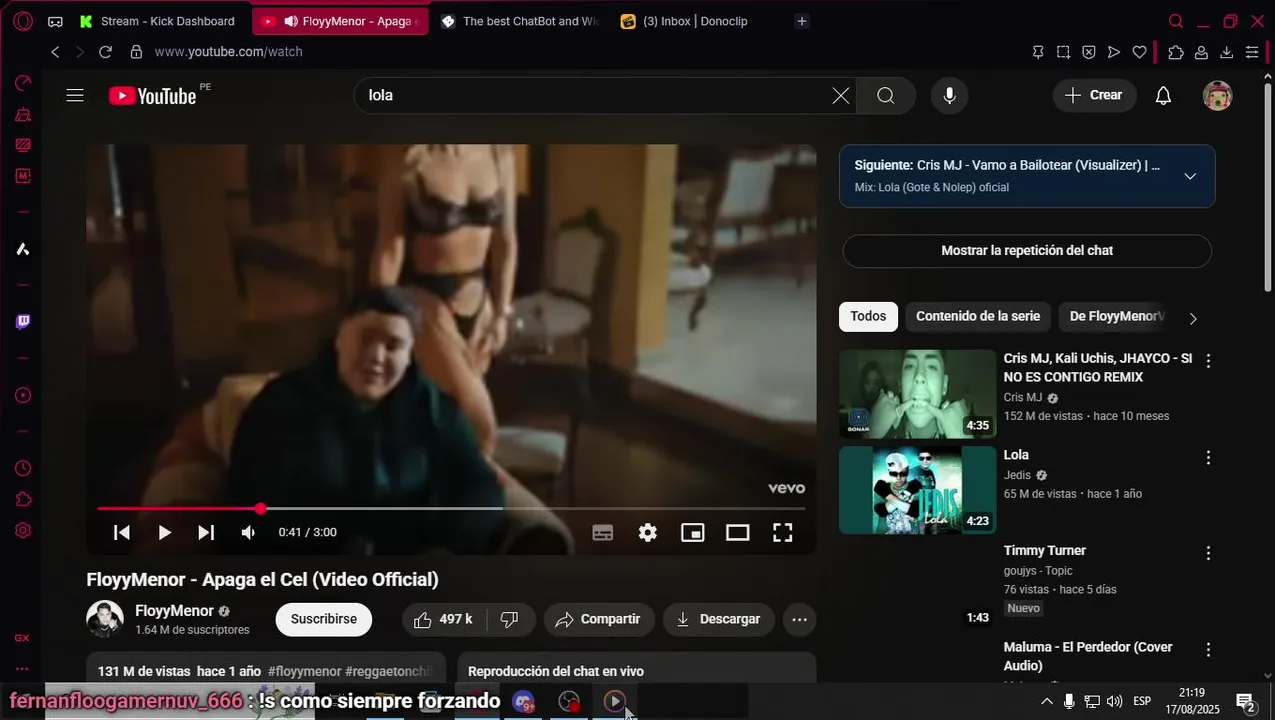Image resolution: width=1275 pixels, height=720 pixels.
Task: Open Easy Setup sliders icon
Action: click(1252, 52)
